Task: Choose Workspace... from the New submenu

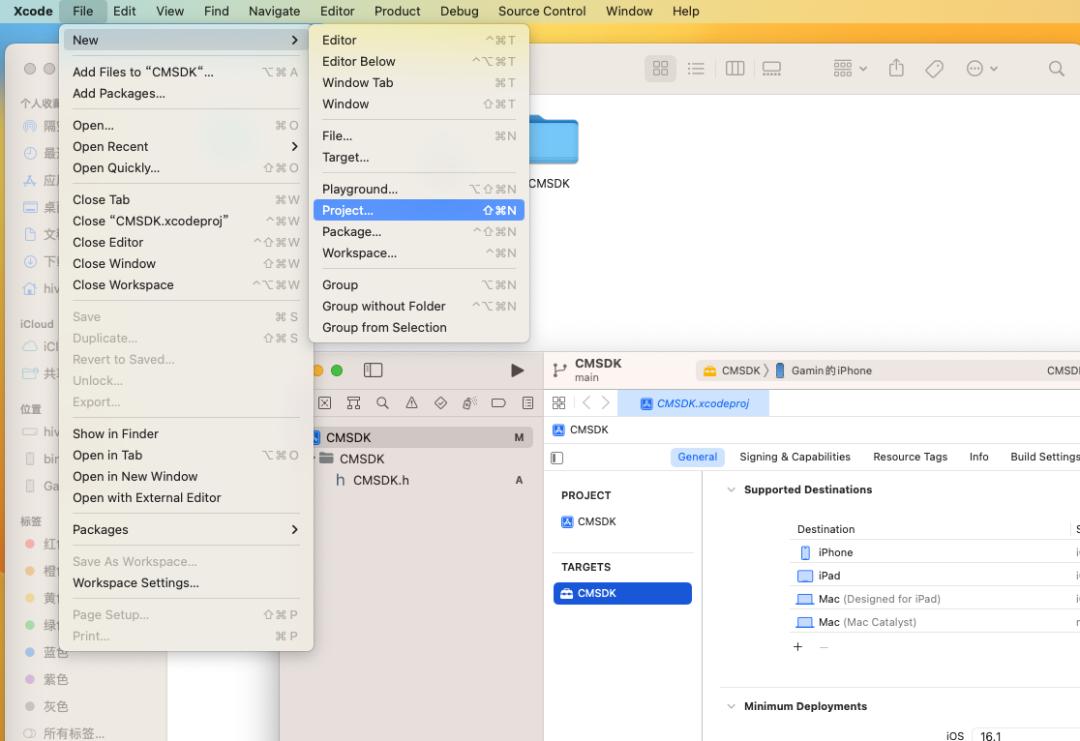Action: point(419,253)
